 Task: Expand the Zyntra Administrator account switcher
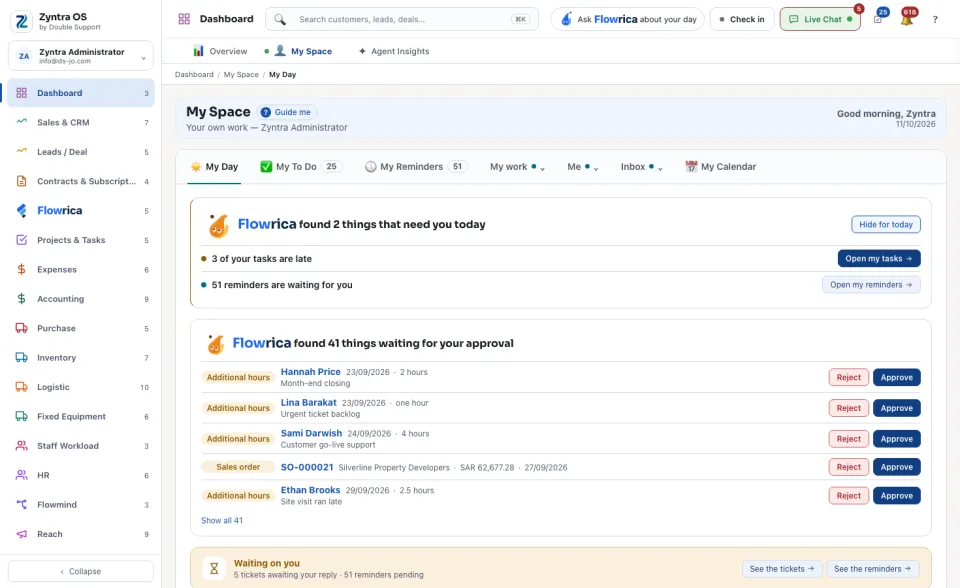81,56
